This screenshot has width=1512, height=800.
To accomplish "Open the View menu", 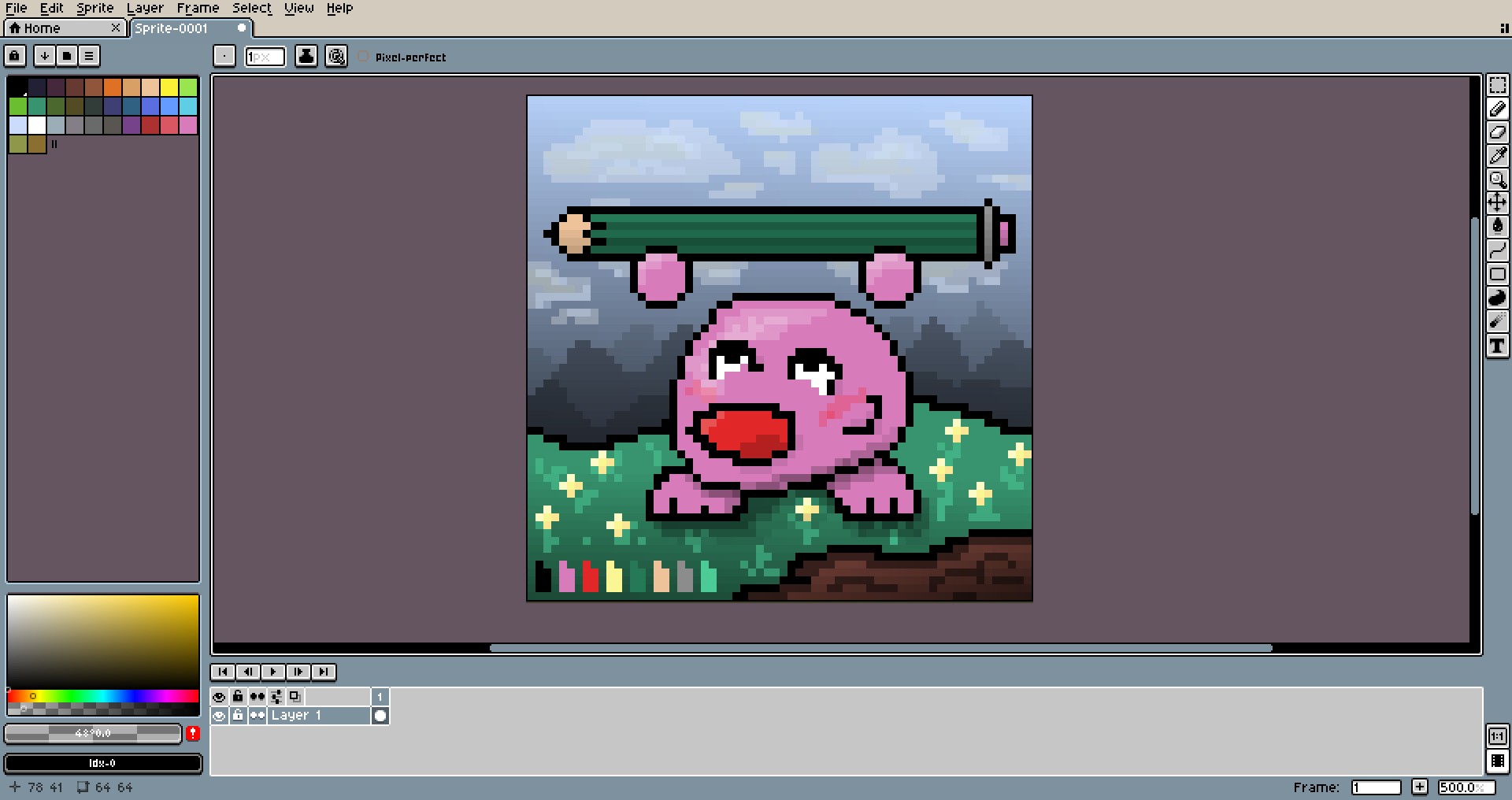I will click(x=299, y=8).
